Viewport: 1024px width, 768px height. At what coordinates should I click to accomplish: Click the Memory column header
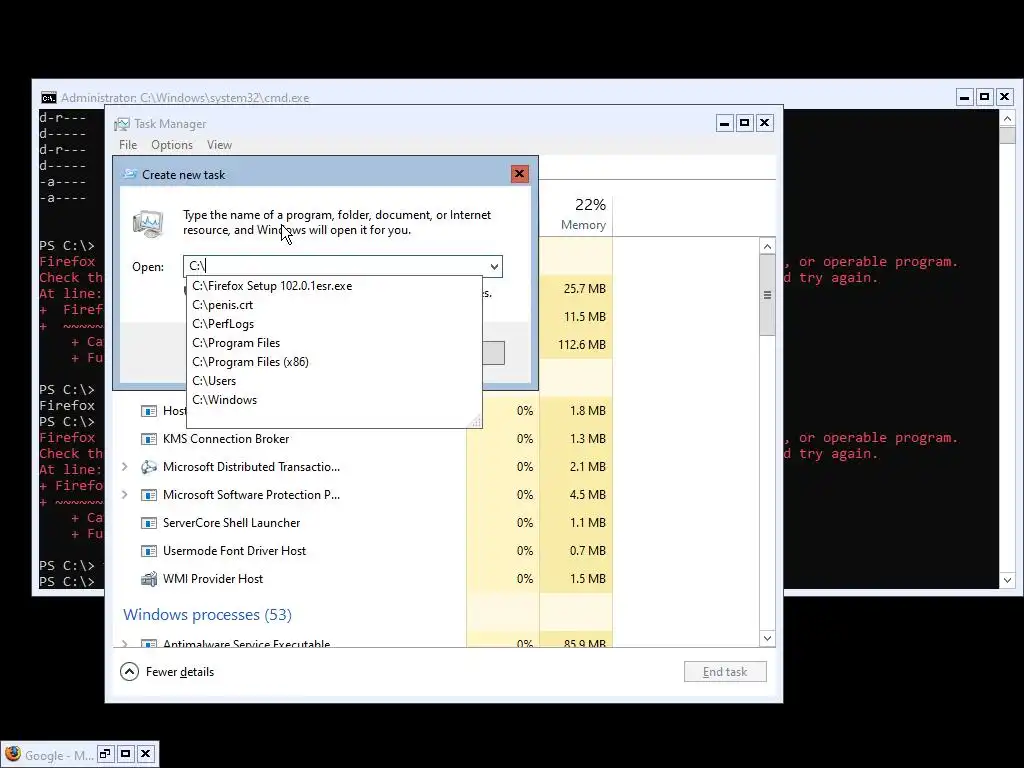(576, 214)
